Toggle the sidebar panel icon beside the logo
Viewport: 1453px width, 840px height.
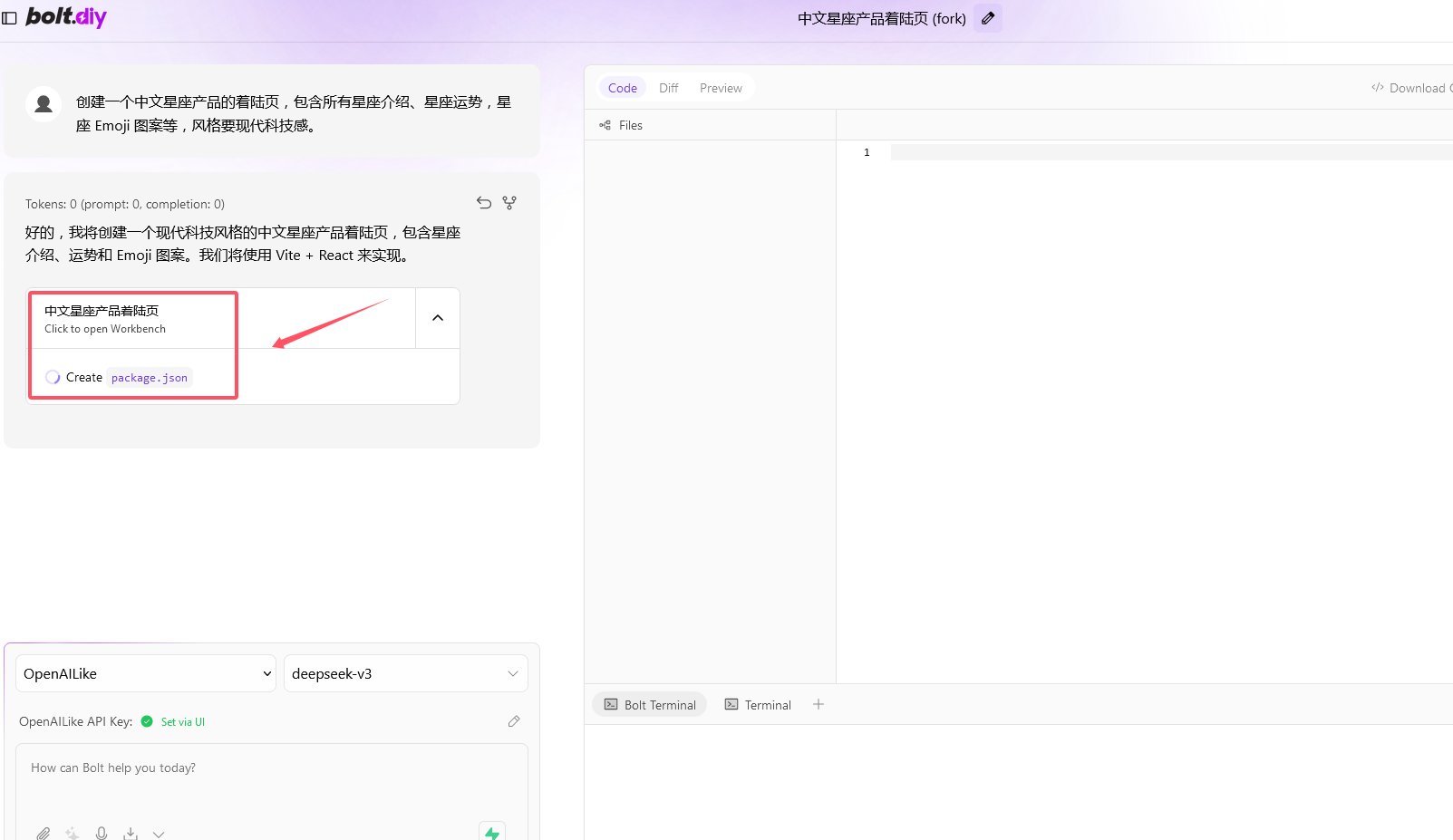(x=9, y=18)
